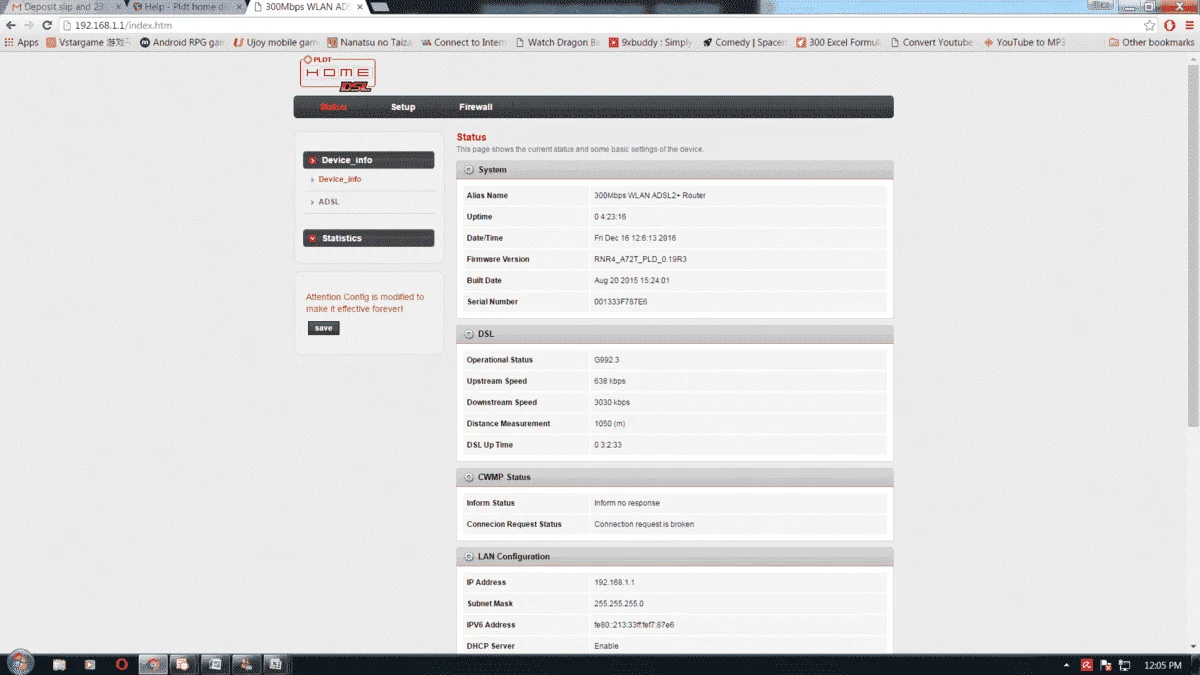Open the ADSL sidebar link
The width and height of the screenshot is (1200, 675).
tap(329, 202)
